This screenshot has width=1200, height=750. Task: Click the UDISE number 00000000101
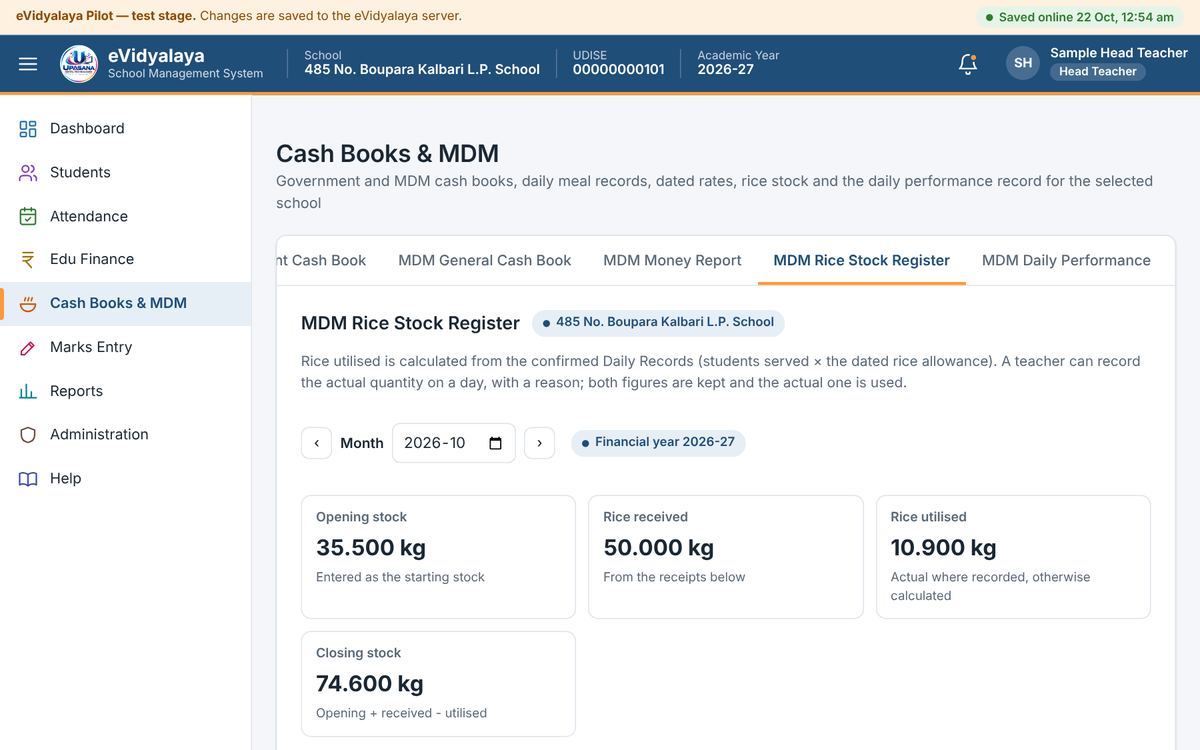[x=619, y=70]
